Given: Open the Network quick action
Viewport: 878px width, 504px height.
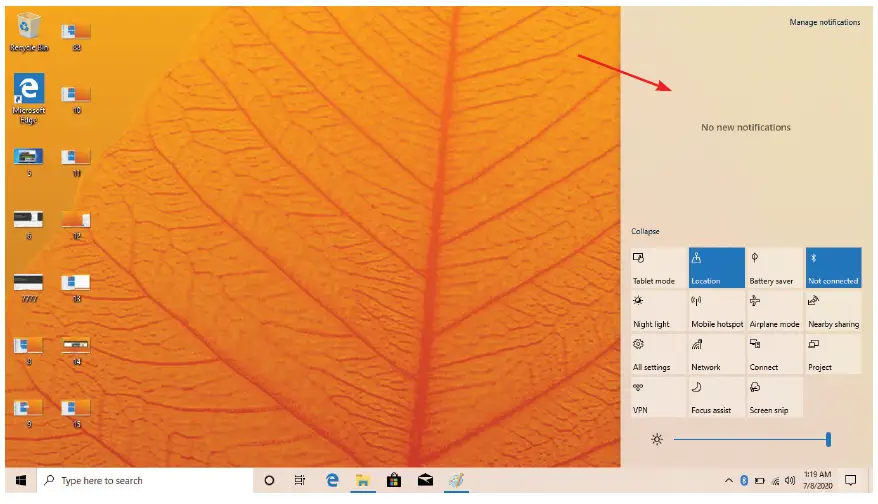Looking at the screenshot, I should 717,354.
